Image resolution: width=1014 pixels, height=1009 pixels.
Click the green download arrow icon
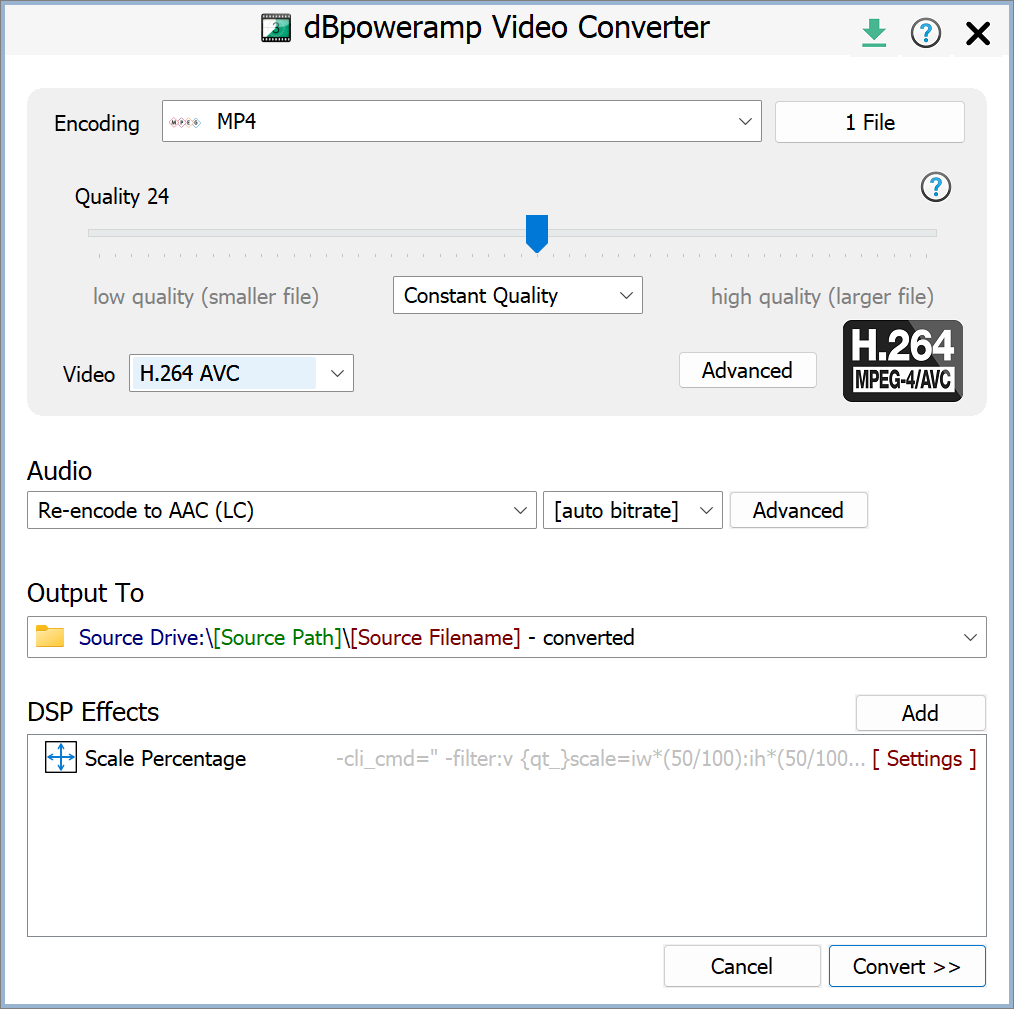[x=874, y=33]
